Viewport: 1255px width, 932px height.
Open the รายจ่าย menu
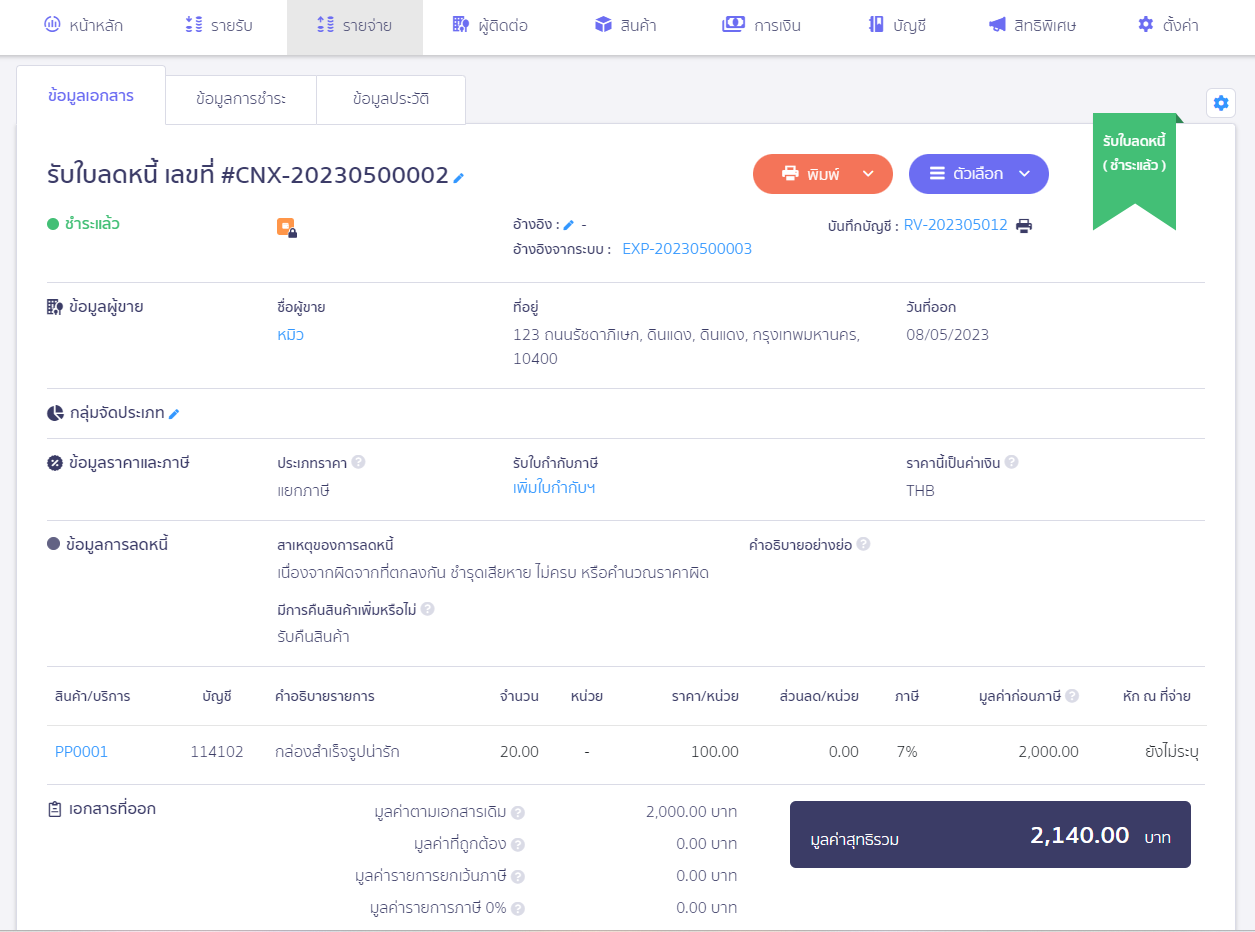coord(354,26)
